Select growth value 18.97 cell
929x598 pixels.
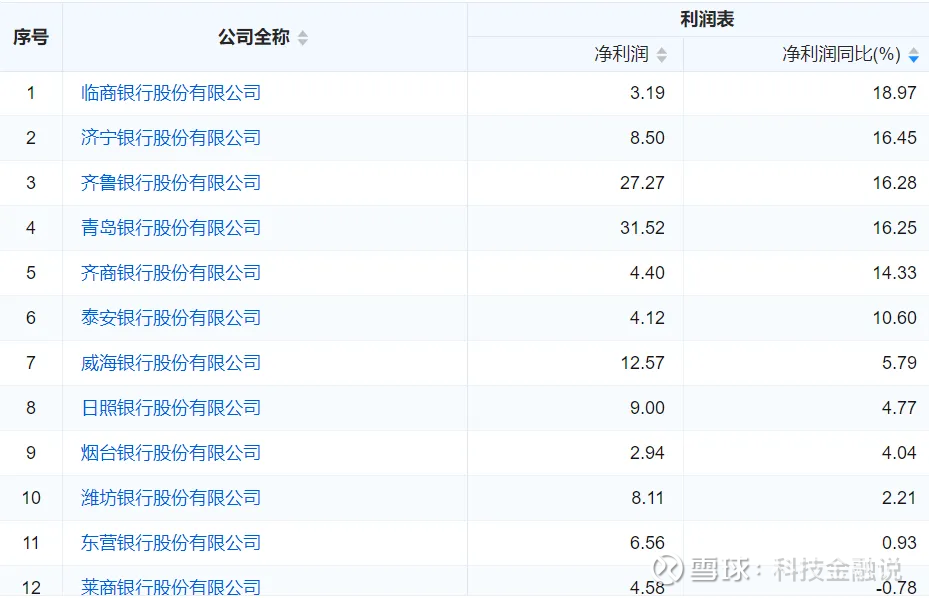[x=895, y=93]
